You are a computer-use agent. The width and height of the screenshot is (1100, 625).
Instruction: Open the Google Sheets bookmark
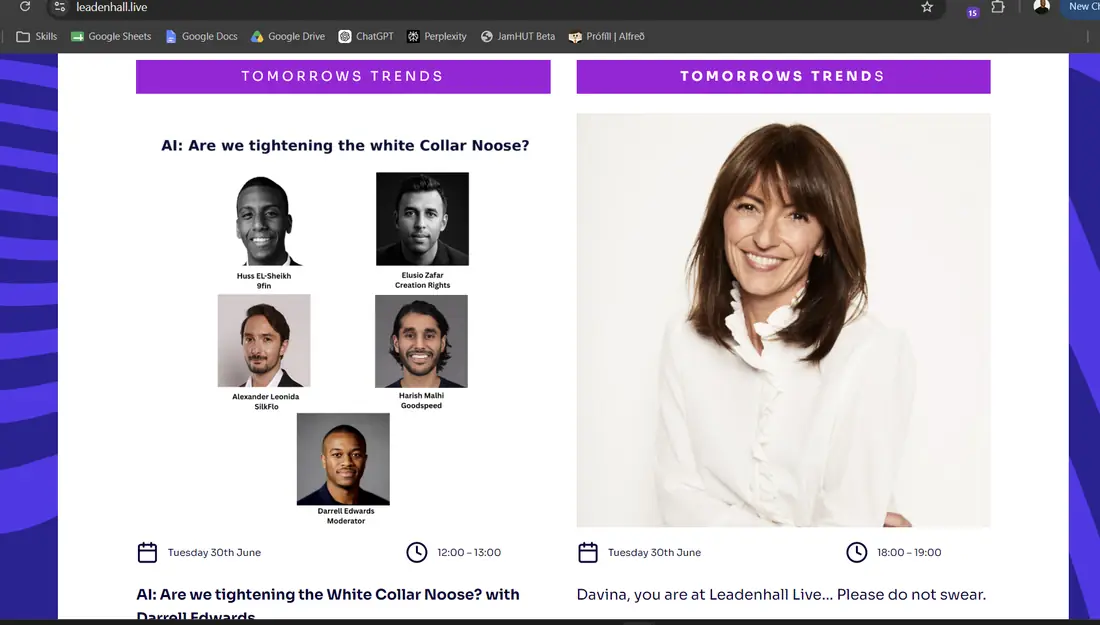pyautogui.click(x=111, y=36)
